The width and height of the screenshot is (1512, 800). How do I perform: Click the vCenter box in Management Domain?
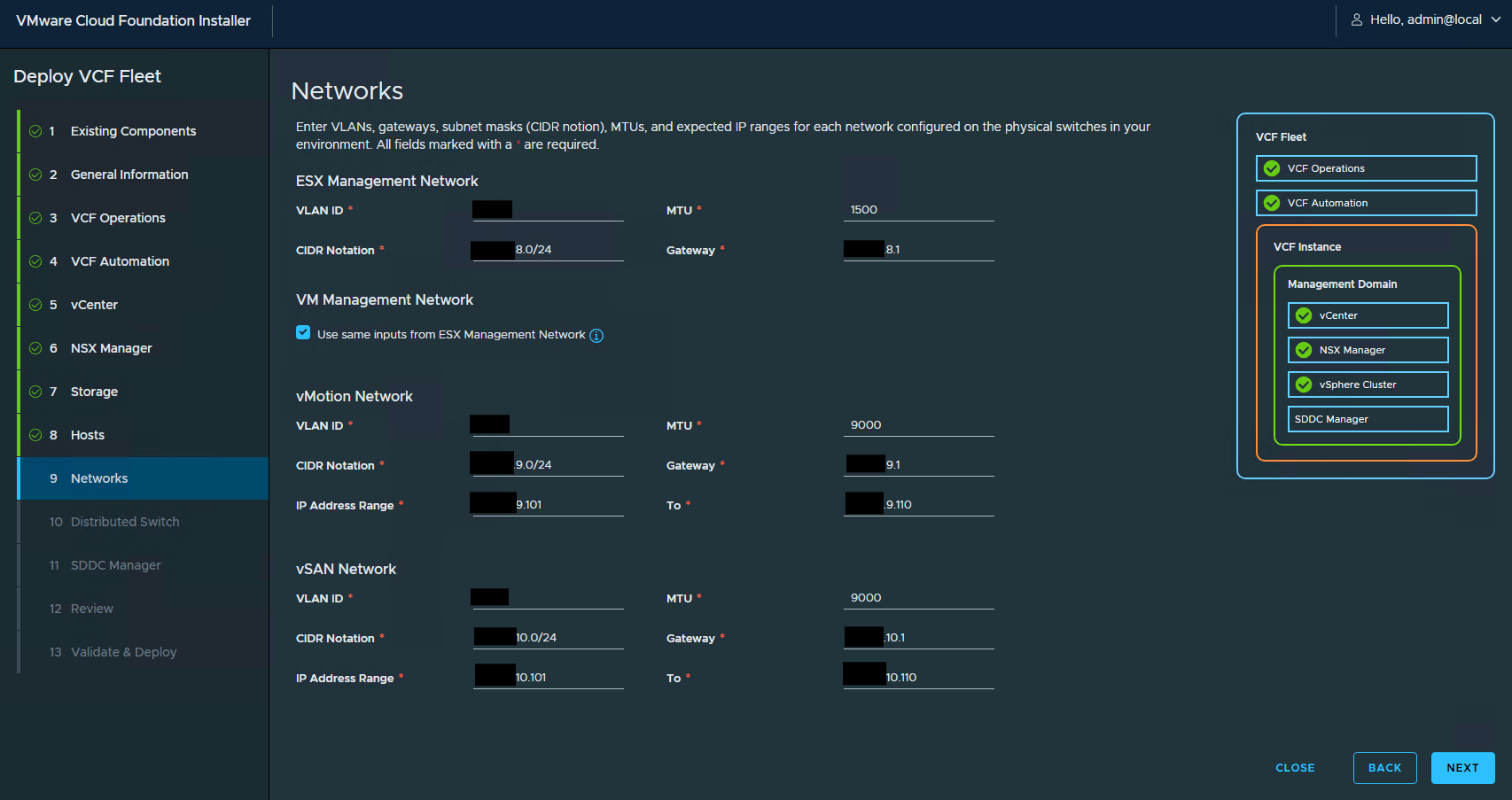point(1368,315)
